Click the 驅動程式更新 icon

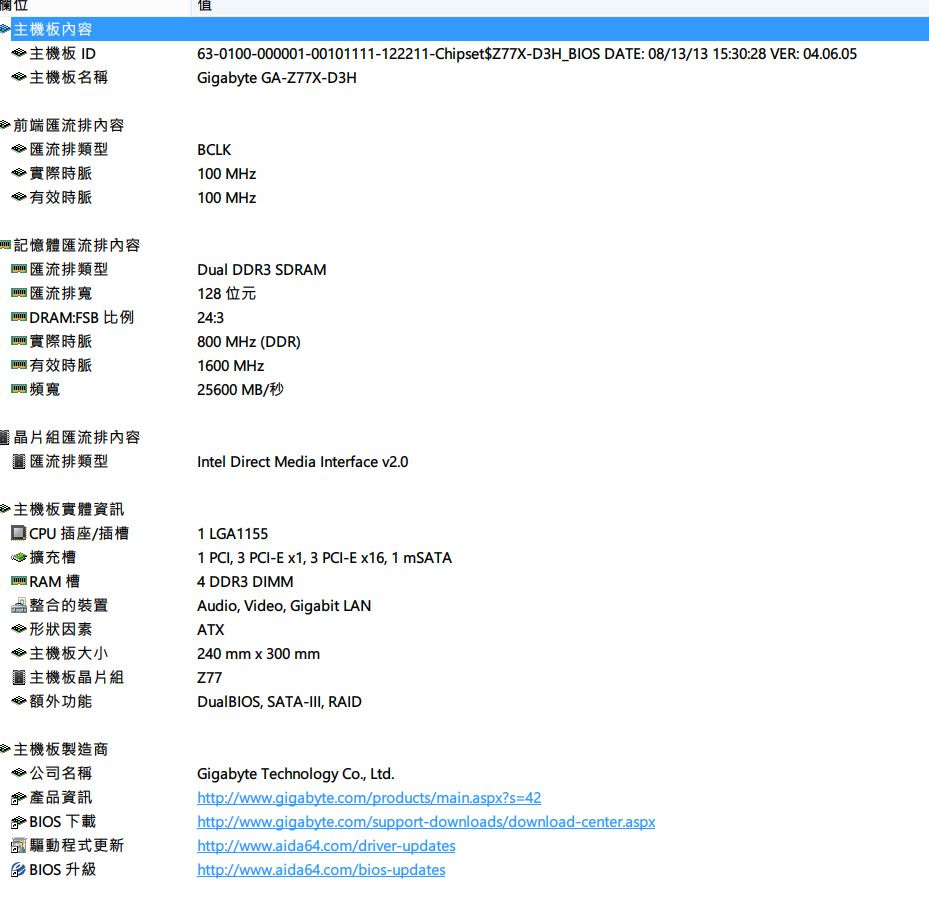[x=19, y=845]
